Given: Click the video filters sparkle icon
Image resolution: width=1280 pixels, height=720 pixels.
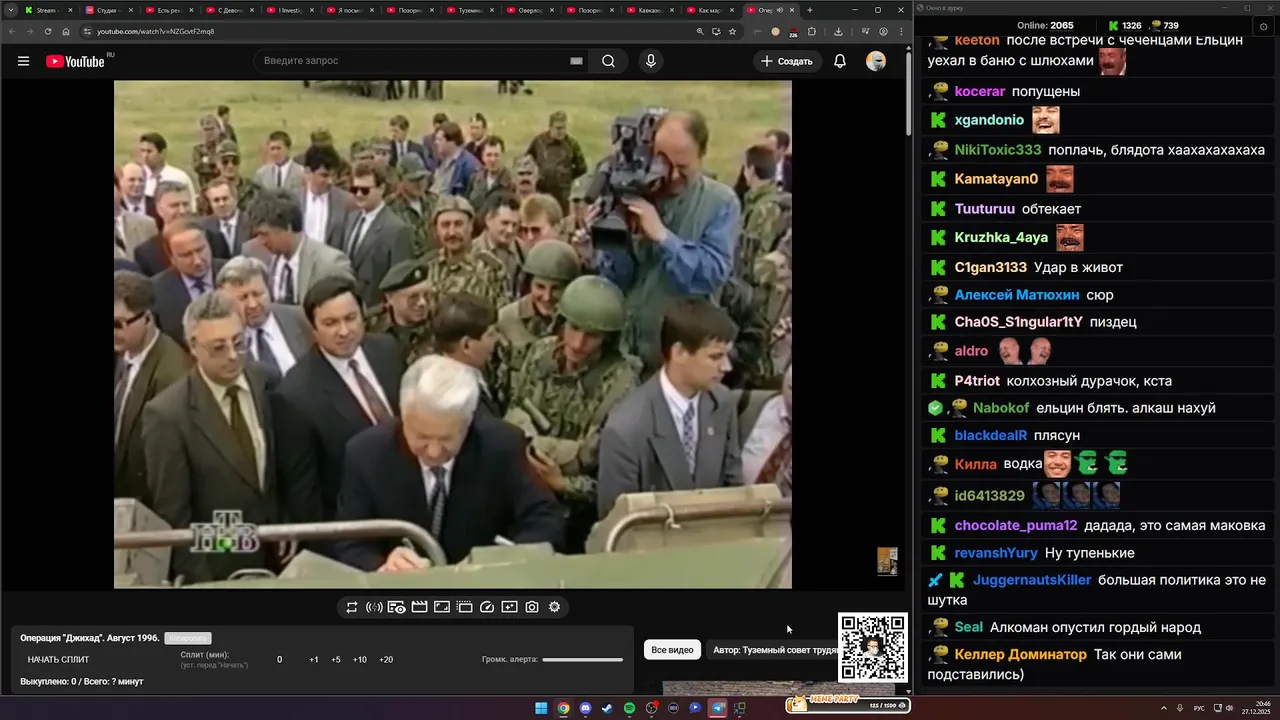Looking at the screenshot, I should 509,607.
